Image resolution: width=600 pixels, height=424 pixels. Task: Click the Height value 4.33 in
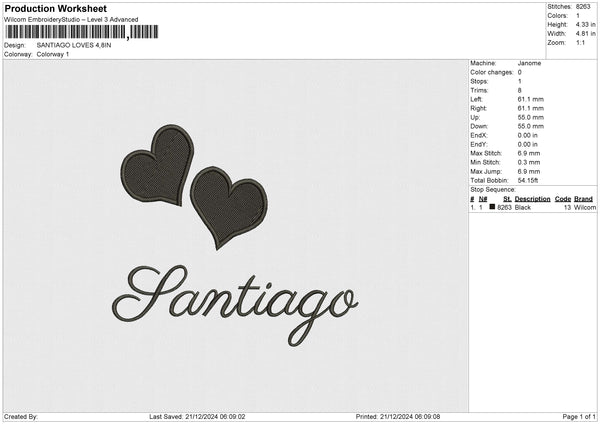point(585,24)
